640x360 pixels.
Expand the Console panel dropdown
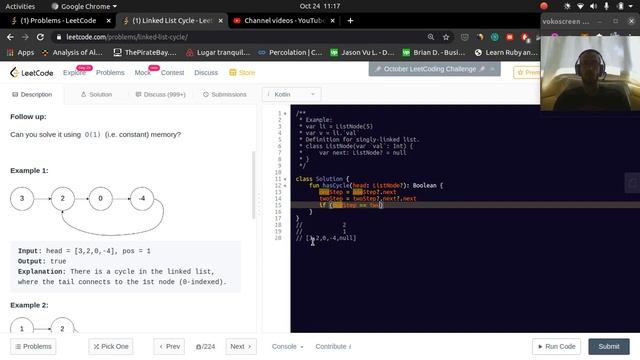pyautogui.click(x=287, y=347)
